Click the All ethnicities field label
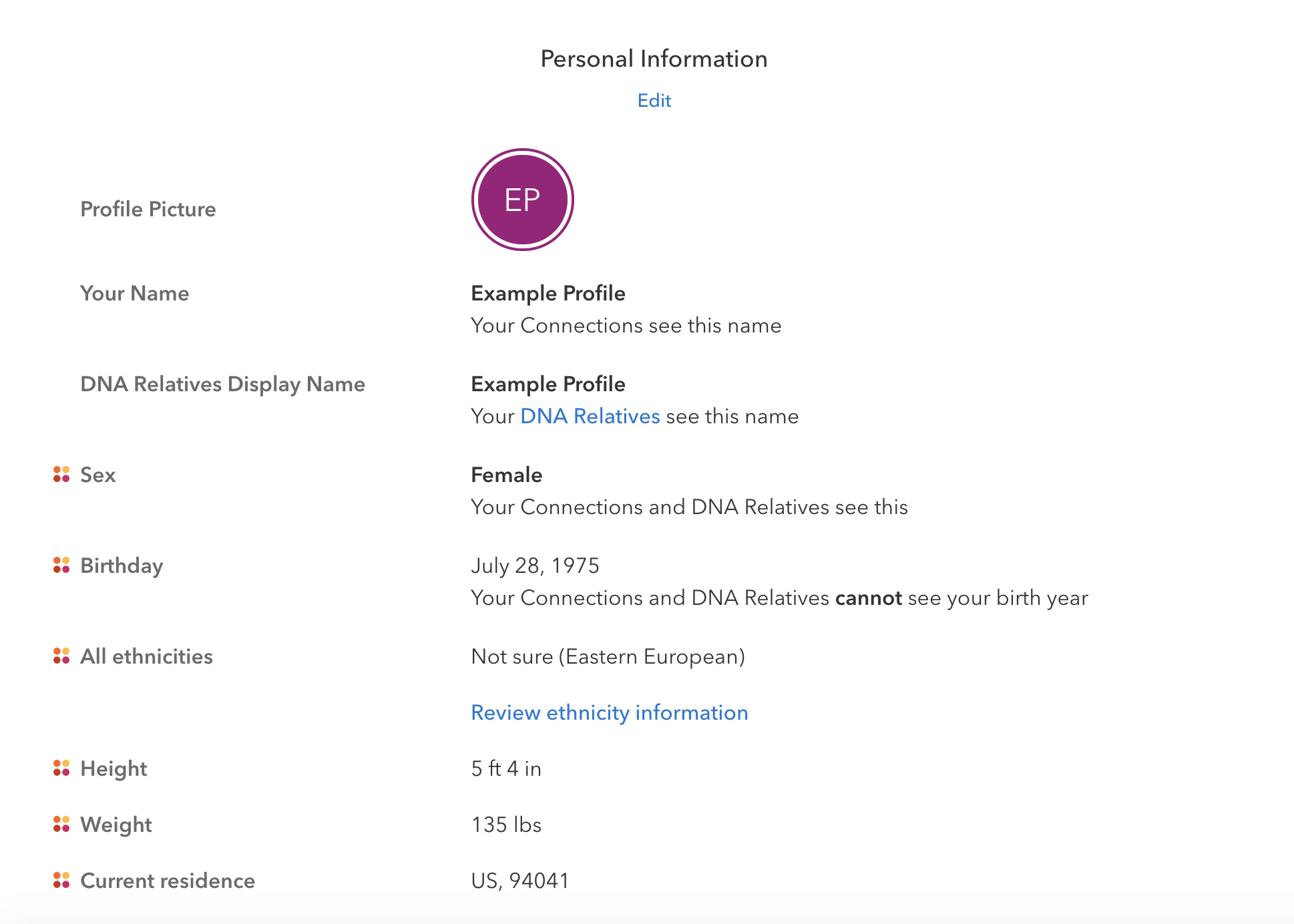This screenshot has height=924, width=1294. tap(147, 656)
